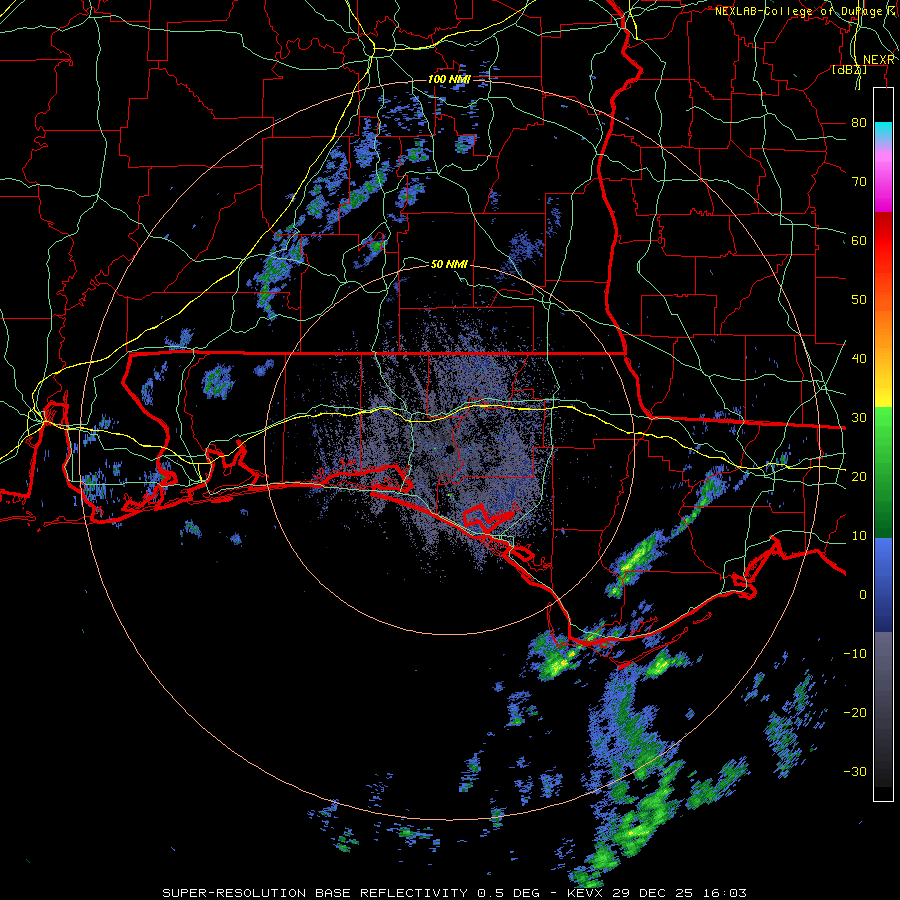Click the "KEVX" station ID in the caption

coord(585,893)
